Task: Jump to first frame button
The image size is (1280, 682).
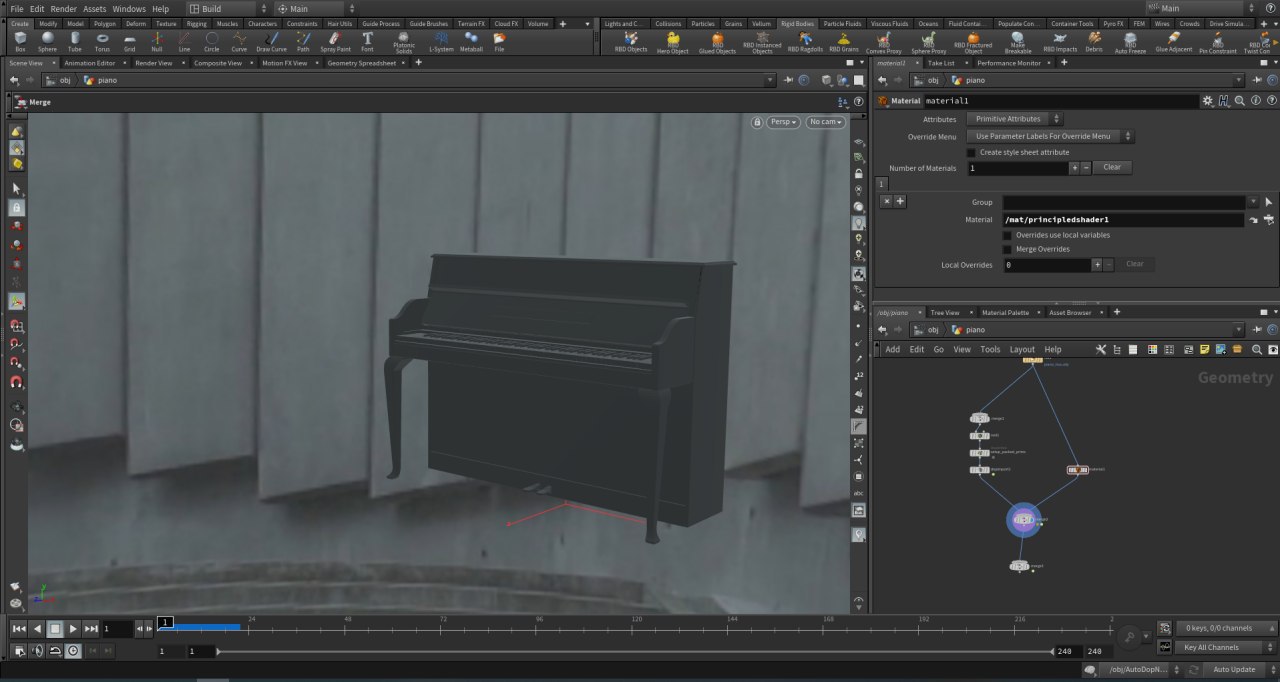Action: click(x=19, y=629)
